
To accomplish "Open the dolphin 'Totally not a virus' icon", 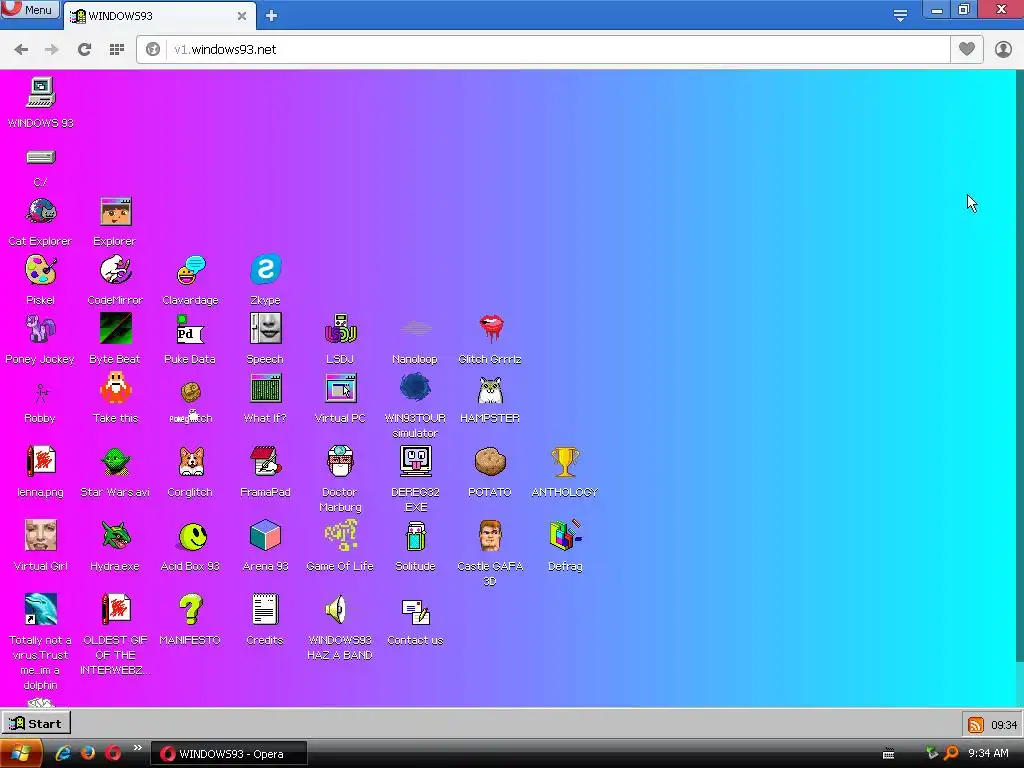I will coord(40,609).
